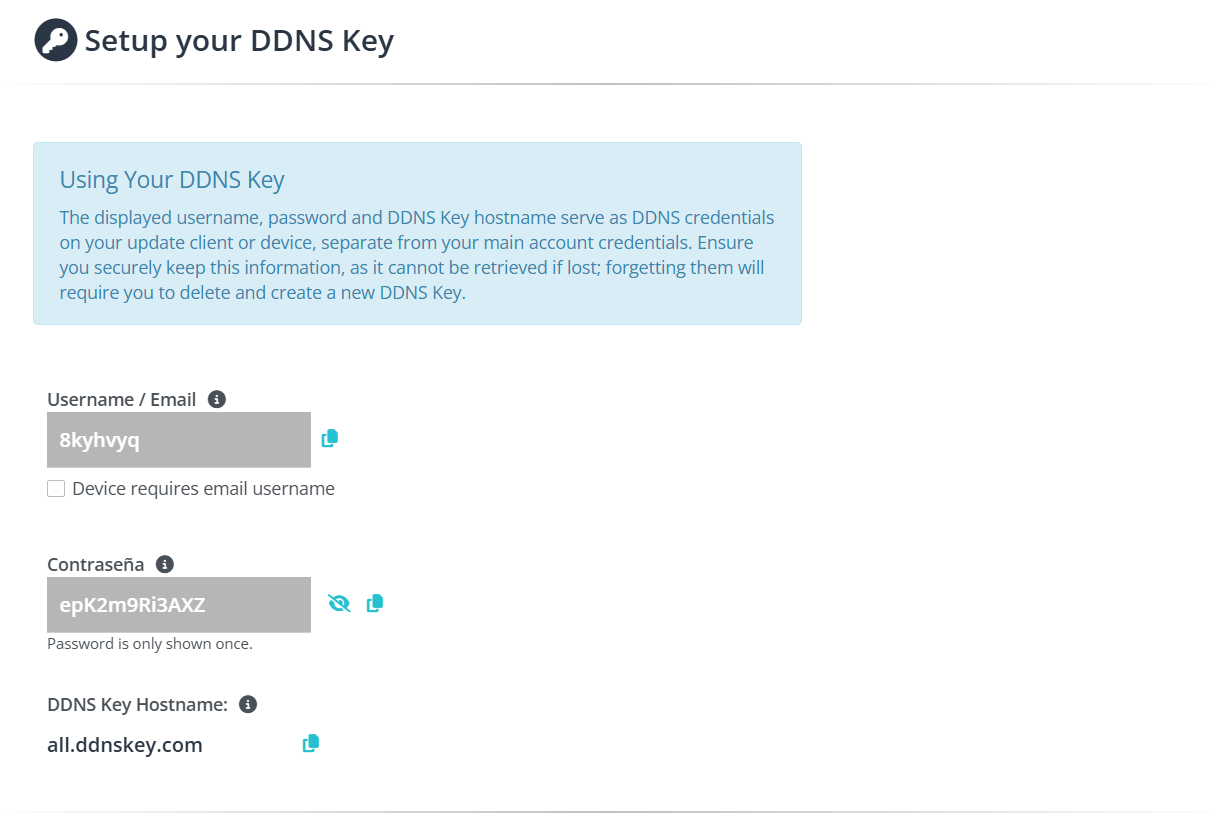Click the 'DDNS Key Hostname:' label

[x=138, y=704]
